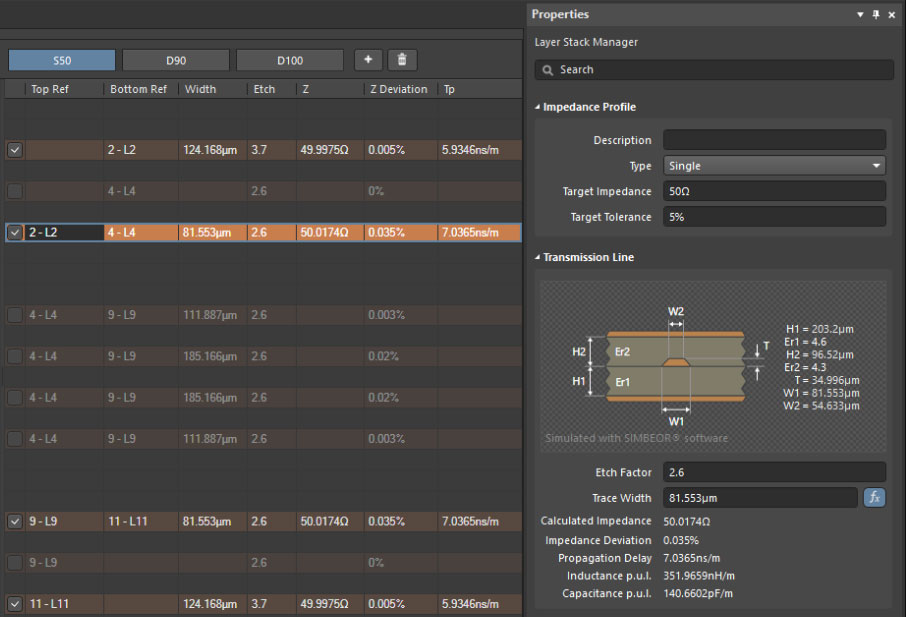Edit the Etch Factor field 2.6
This screenshot has height=617, width=906.
(774, 472)
